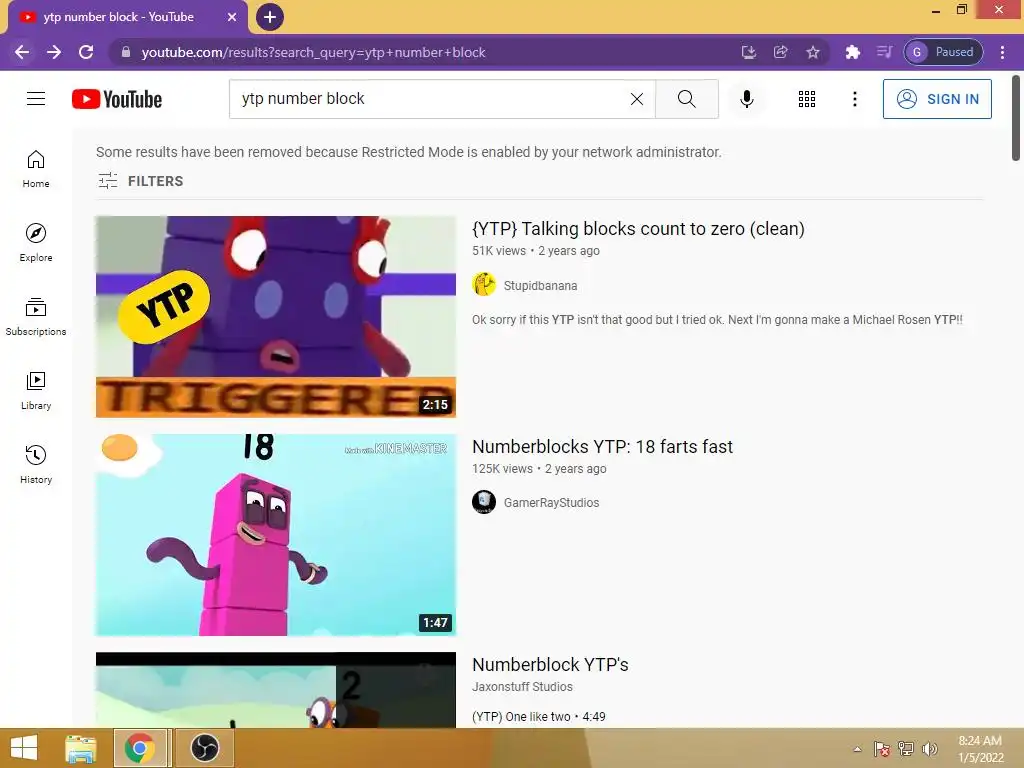Open a new browser tab
The image size is (1024, 768).
270,17
